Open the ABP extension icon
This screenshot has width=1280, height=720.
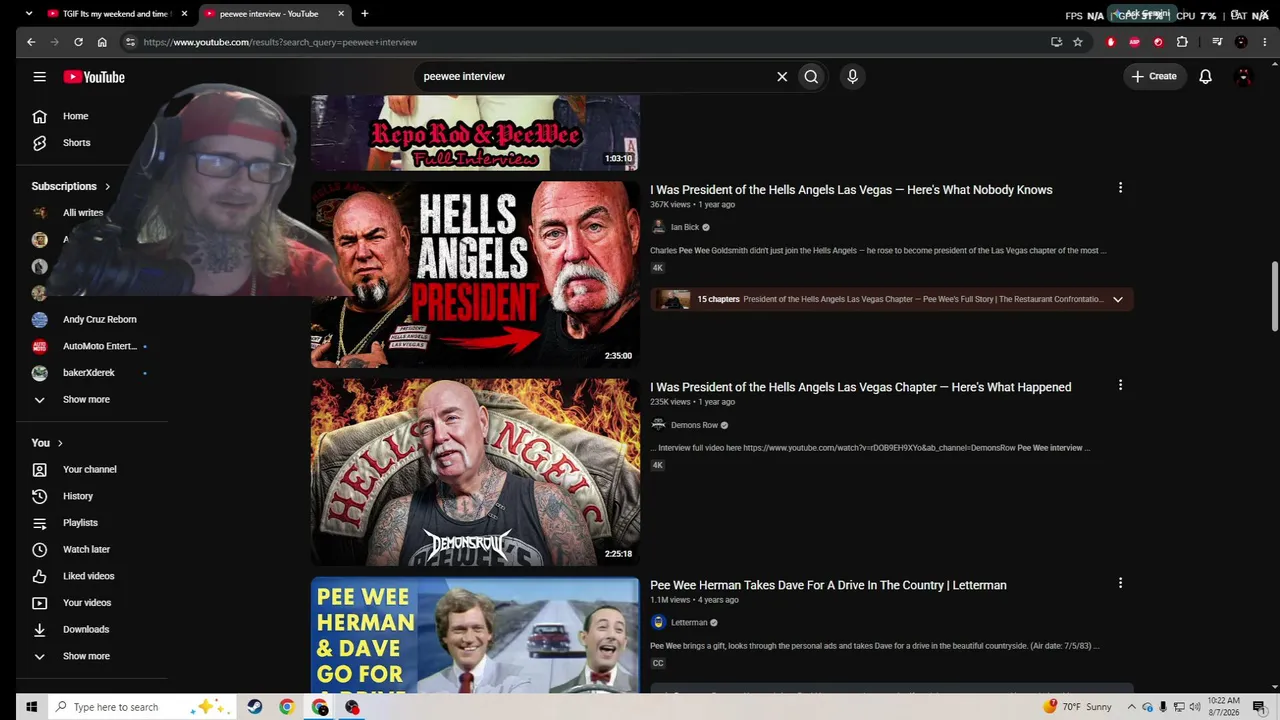tap(1134, 42)
